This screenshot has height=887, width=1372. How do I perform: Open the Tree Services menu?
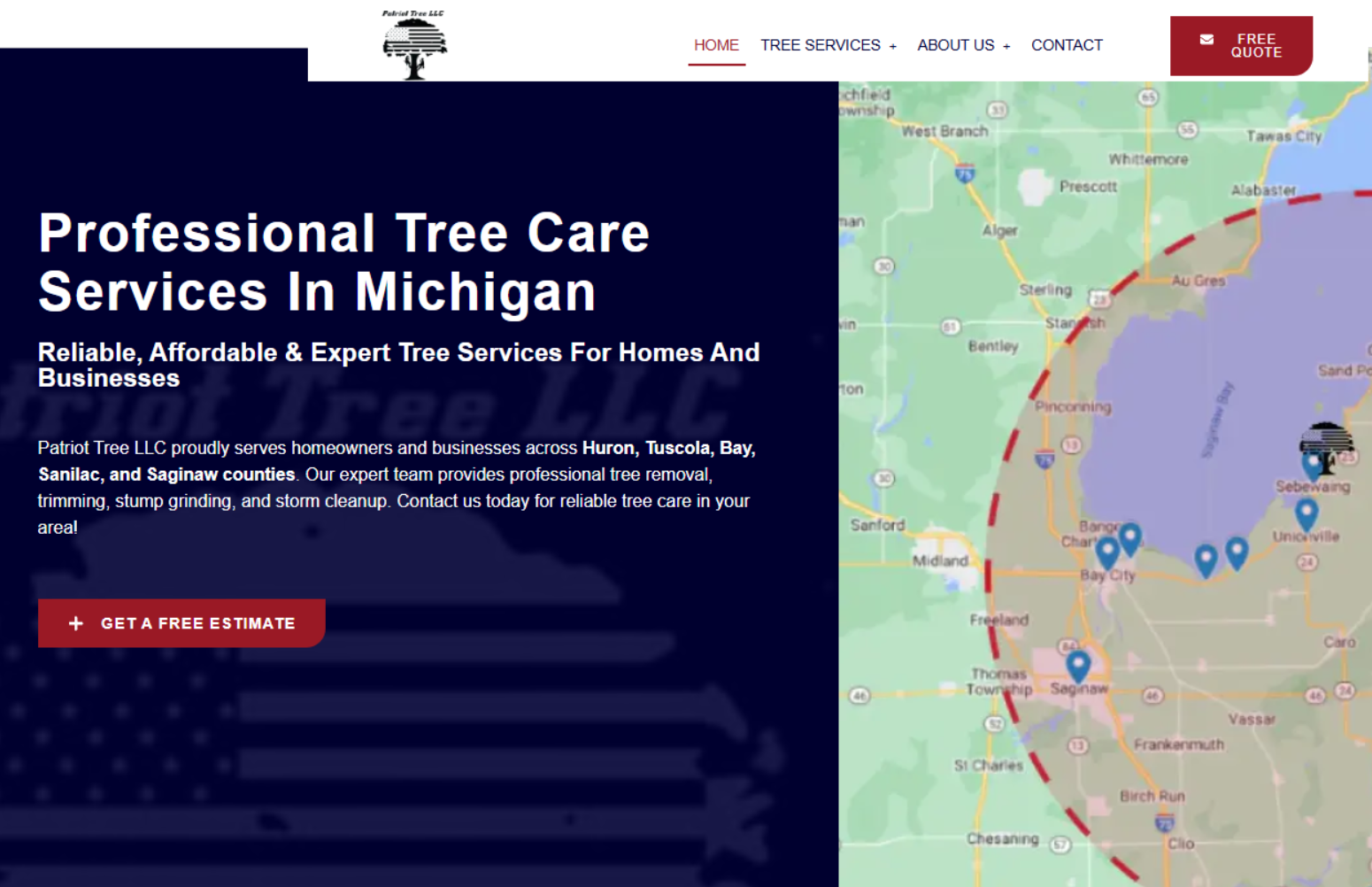[820, 45]
